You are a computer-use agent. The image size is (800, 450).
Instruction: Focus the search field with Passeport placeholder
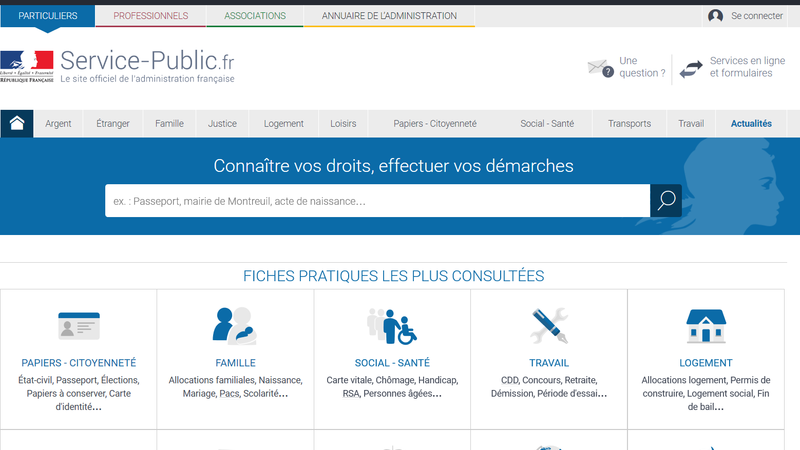click(x=378, y=201)
